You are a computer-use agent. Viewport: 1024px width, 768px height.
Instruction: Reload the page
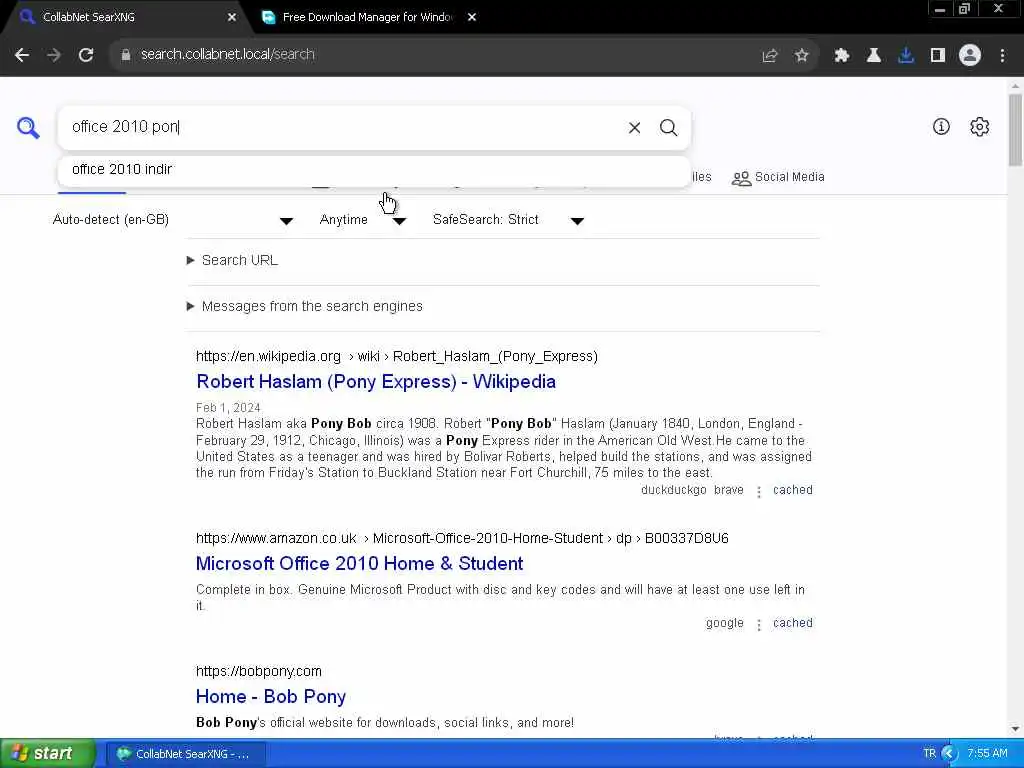[x=86, y=55]
